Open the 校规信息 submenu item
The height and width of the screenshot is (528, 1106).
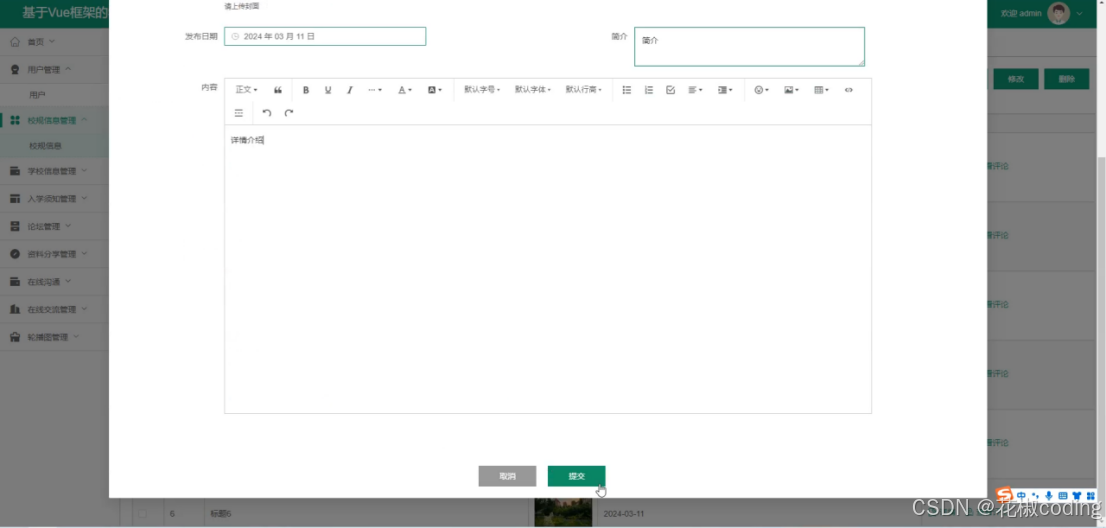click(54, 146)
